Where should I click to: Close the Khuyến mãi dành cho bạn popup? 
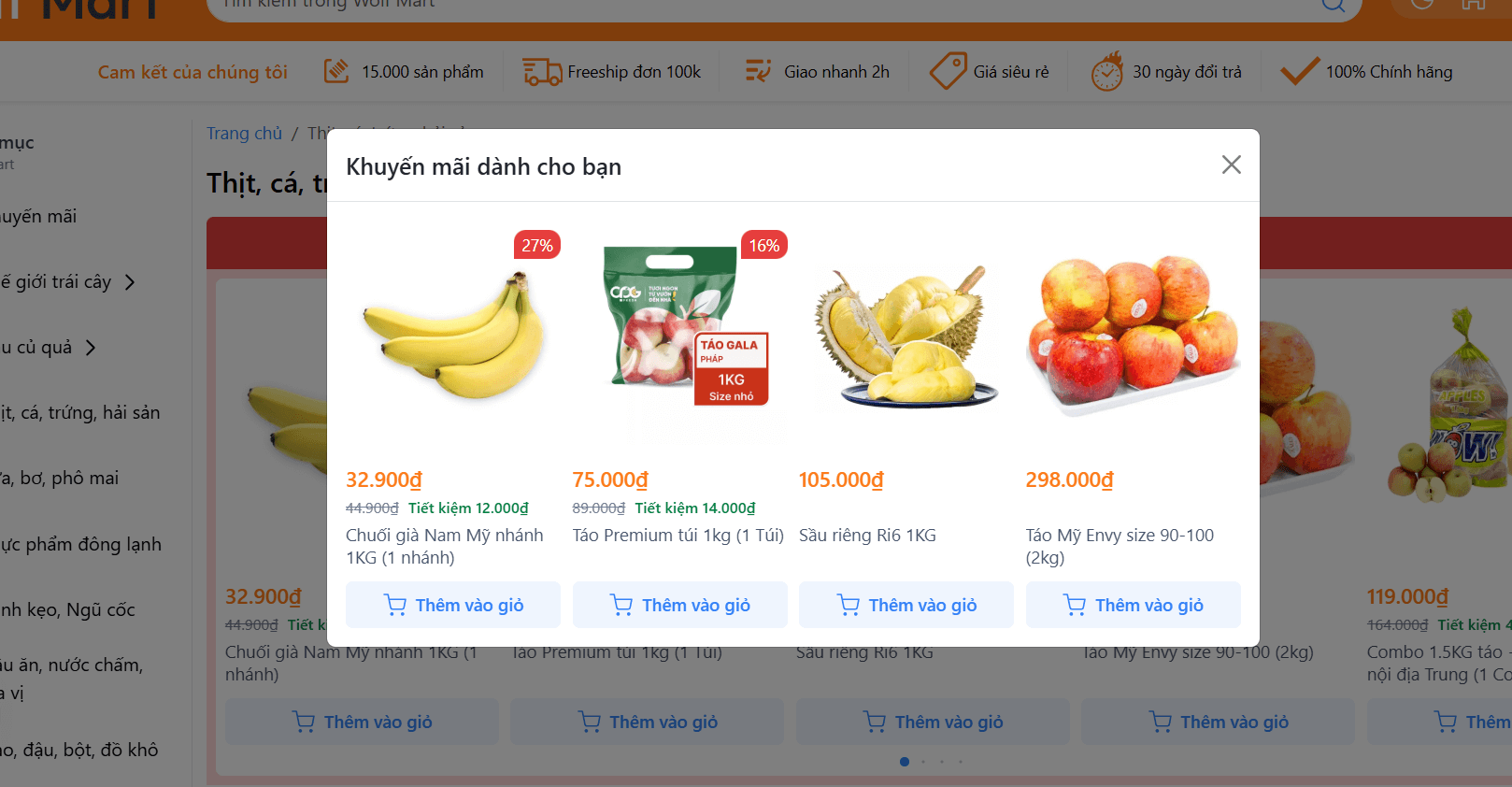click(1231, 165)
